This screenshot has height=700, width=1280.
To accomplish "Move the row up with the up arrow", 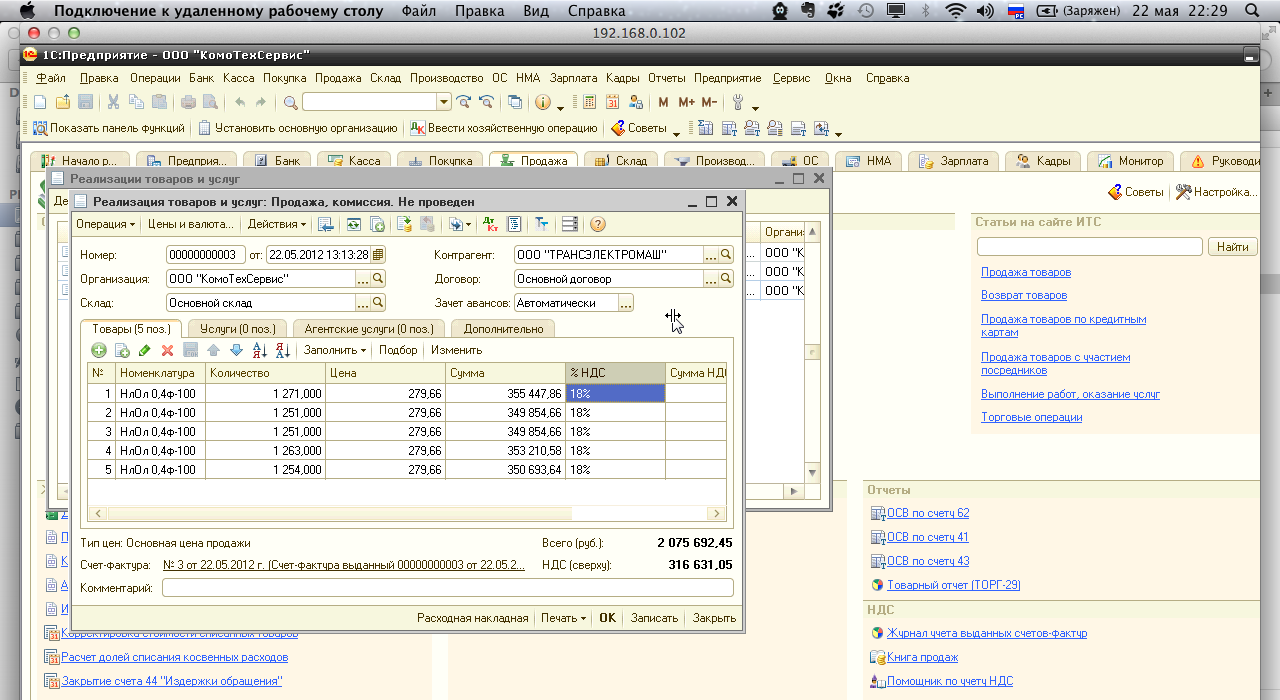I will (x=213, y=350).
